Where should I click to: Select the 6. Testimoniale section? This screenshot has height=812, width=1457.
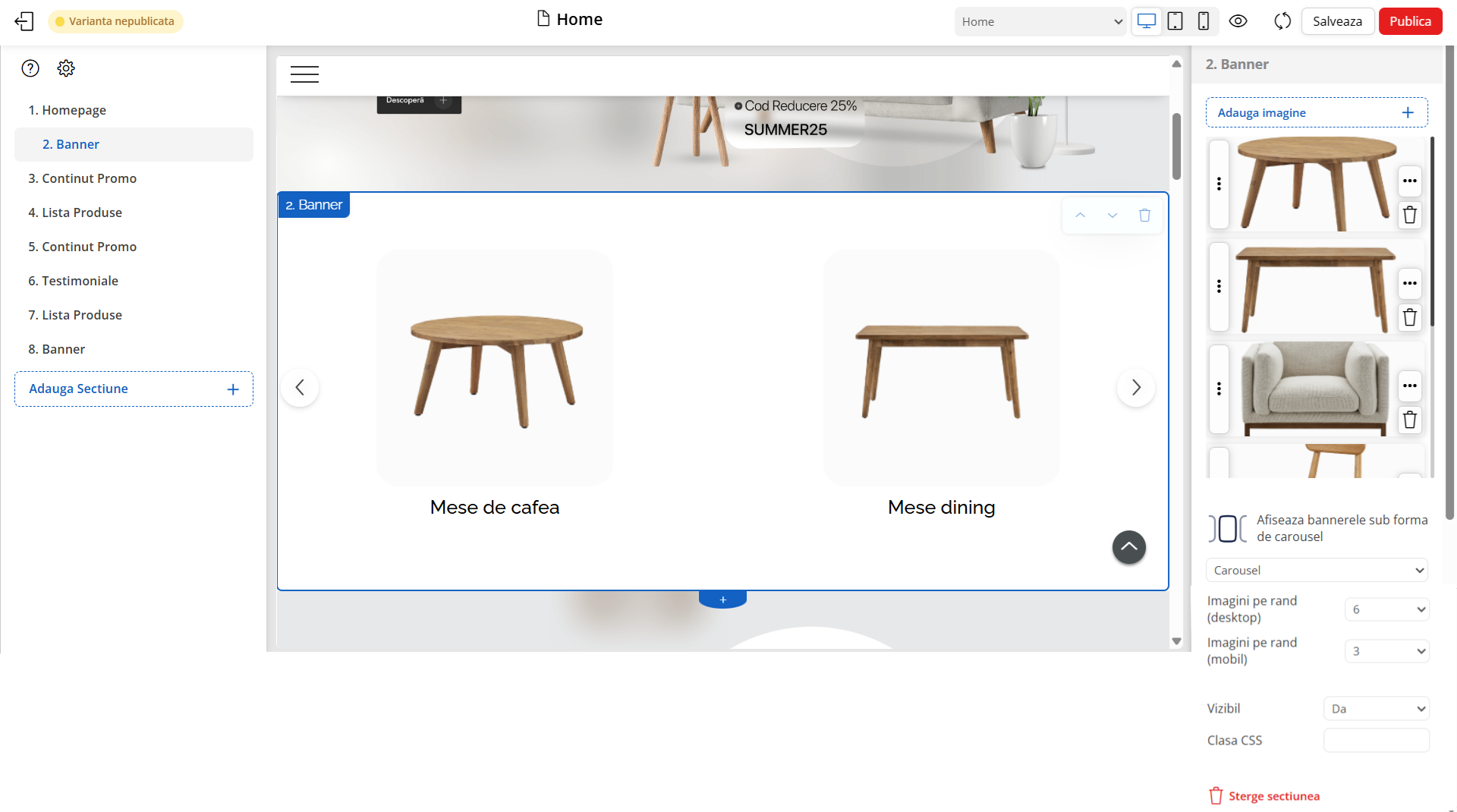pos(73,281)
